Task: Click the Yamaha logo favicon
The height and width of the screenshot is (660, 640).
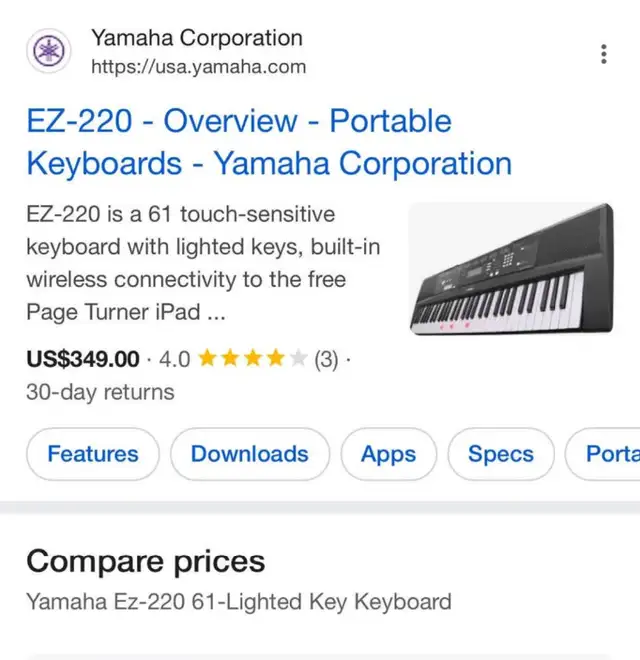Action: [49, 52]
